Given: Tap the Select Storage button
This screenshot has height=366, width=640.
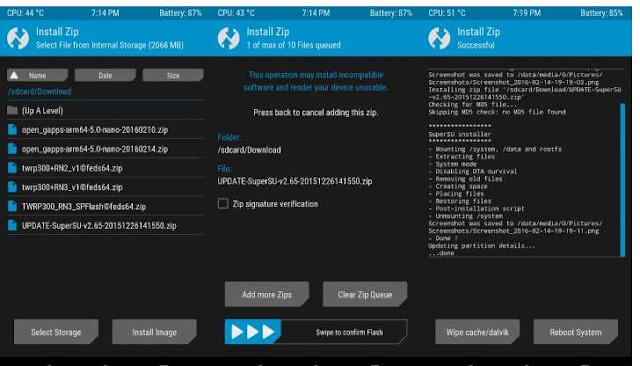Looking at the screenshot, I should [56, 332].
